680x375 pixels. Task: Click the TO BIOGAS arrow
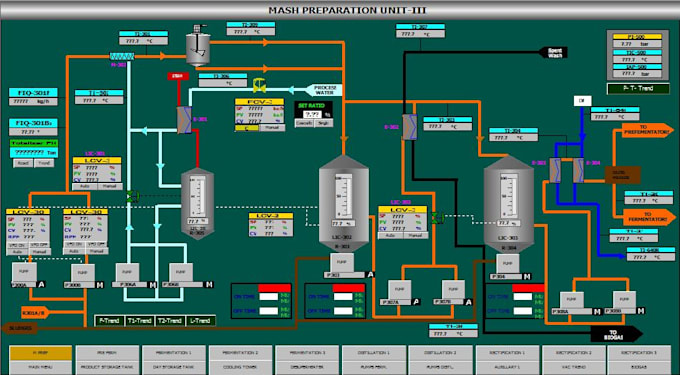pyautogui.click(x=617, y=334)
